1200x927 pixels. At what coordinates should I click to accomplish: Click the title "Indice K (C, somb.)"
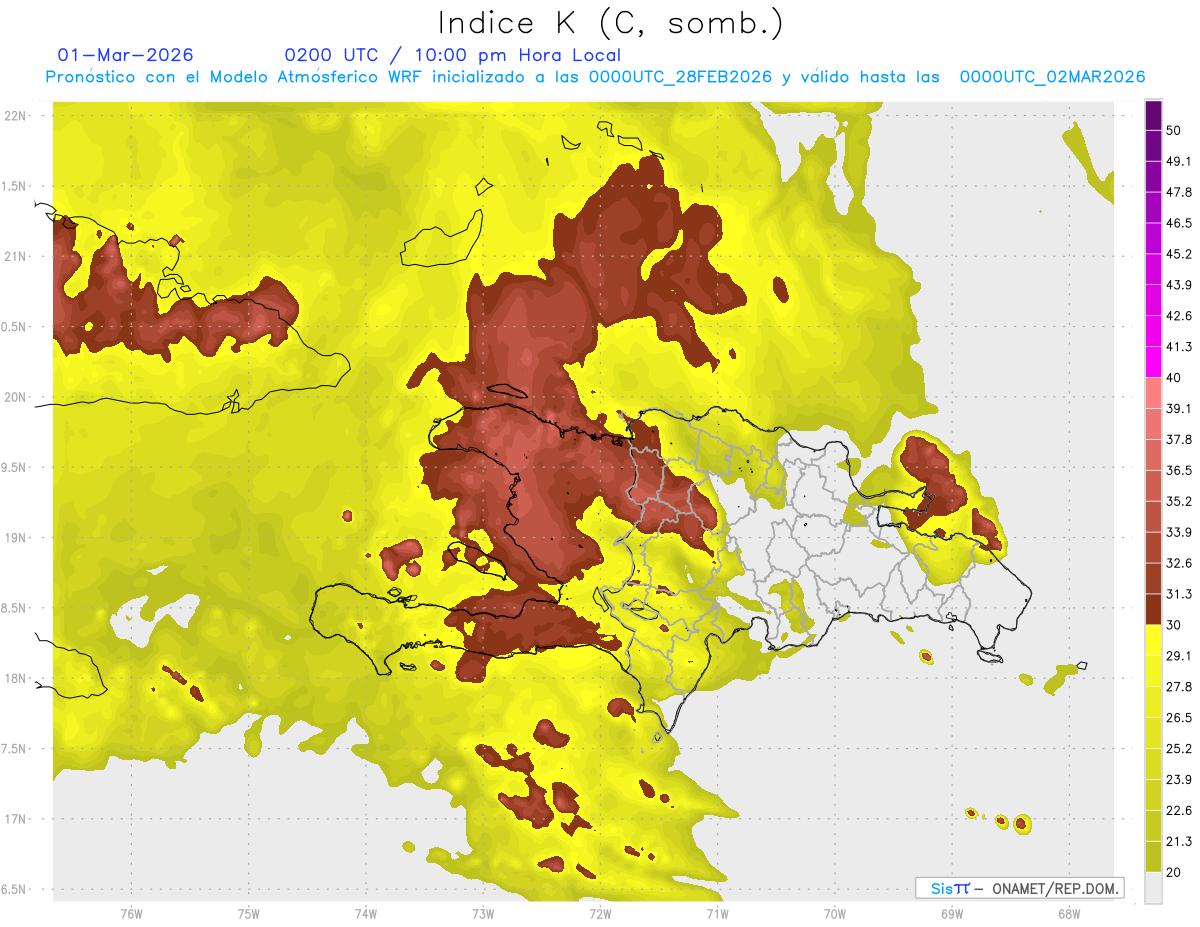click(x=610, y=23)
